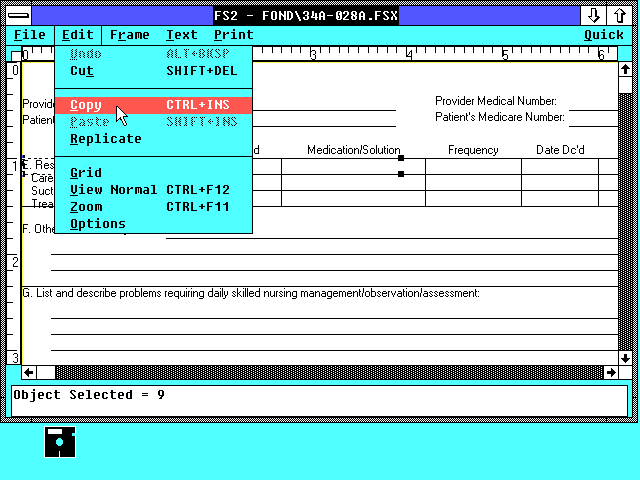The image size is (640, 480).
Task: Choose Cut from the Edit menu
Action: pyautogui.click(x=153, y=71)
